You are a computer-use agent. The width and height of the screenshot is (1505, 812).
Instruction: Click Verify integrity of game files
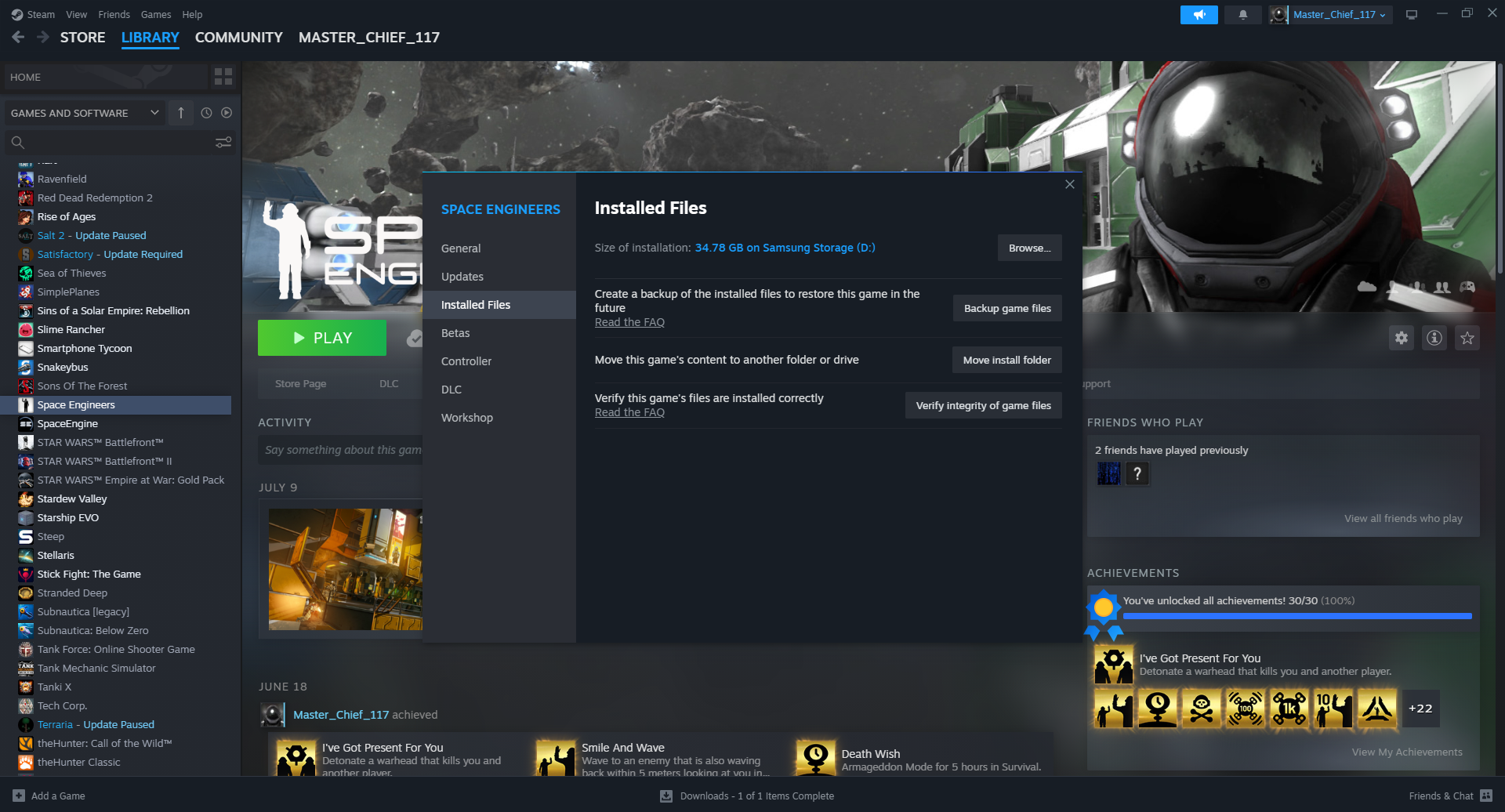click(984, 405)
